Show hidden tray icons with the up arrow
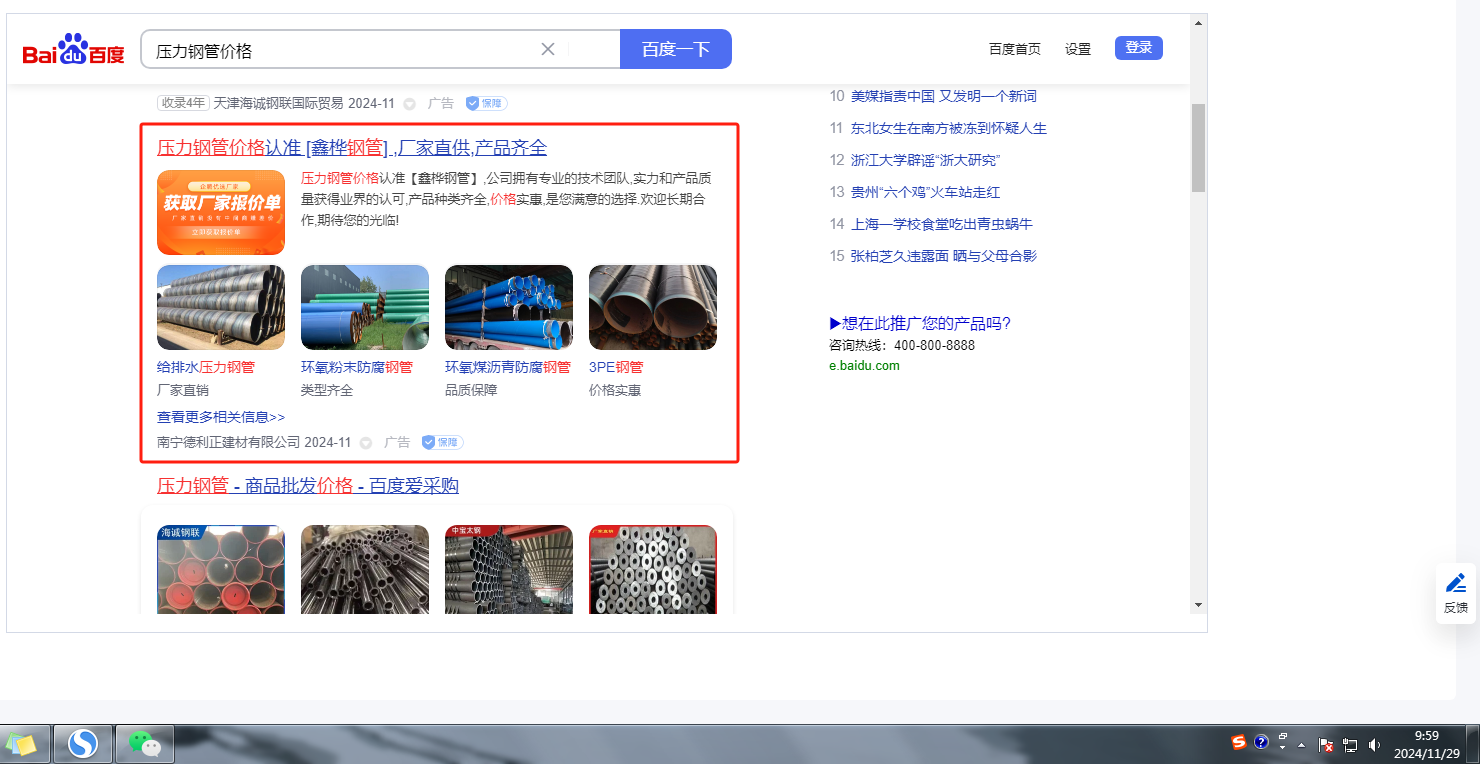Screen dimensions: 1480x764 coord(1301,745)
